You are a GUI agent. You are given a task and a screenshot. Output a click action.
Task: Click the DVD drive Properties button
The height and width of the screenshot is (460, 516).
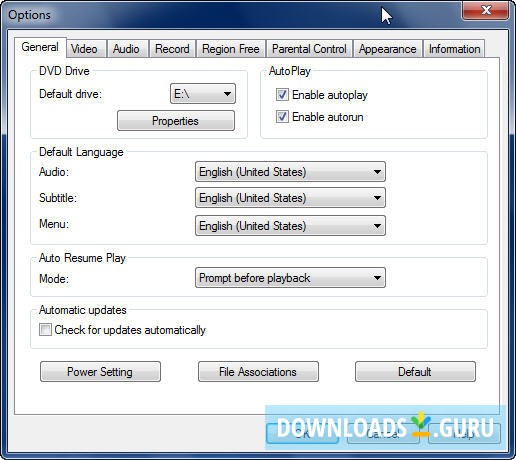(x=176, y=121)
